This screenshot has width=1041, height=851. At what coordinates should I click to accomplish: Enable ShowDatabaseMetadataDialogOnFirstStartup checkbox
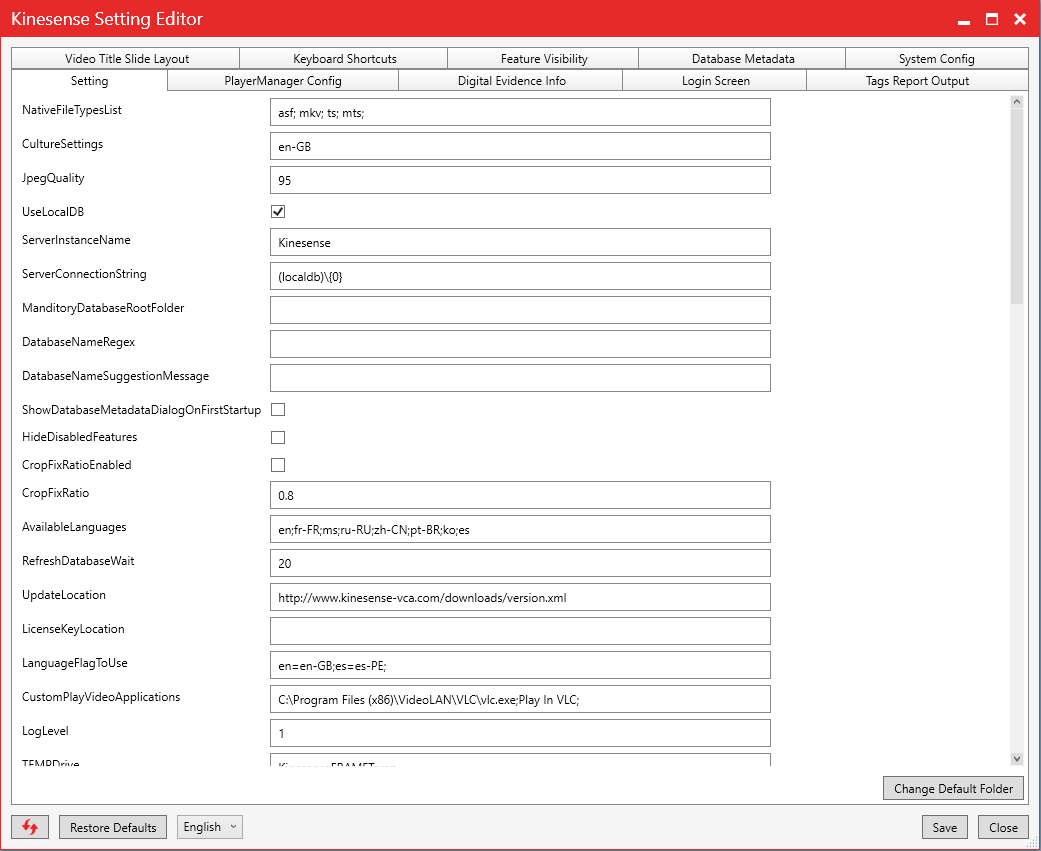click(x=278, y=409)
